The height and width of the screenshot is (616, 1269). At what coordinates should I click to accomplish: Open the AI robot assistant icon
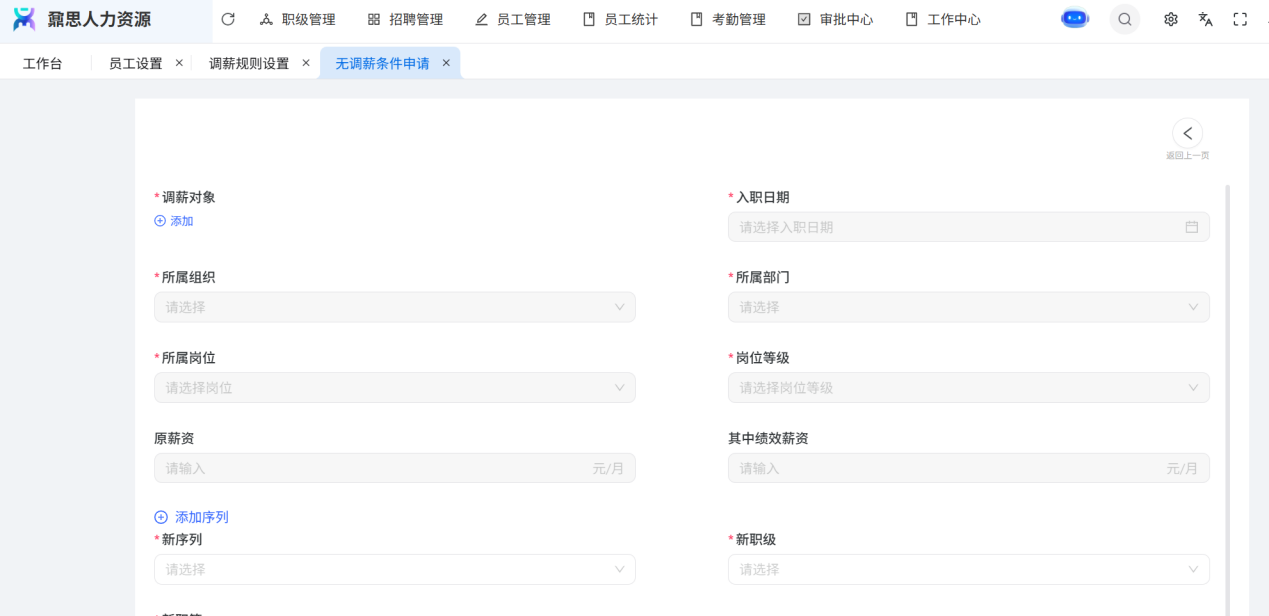(x=1075, y=19)
